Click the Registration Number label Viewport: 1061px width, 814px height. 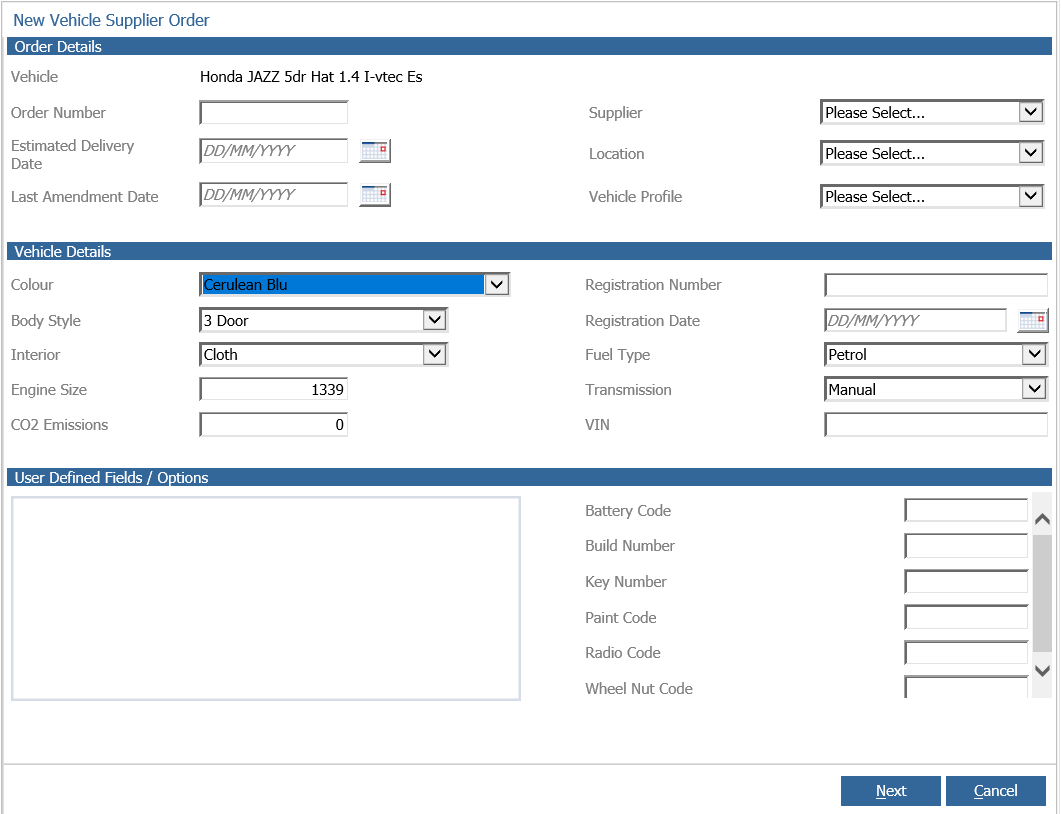(653, 285)
